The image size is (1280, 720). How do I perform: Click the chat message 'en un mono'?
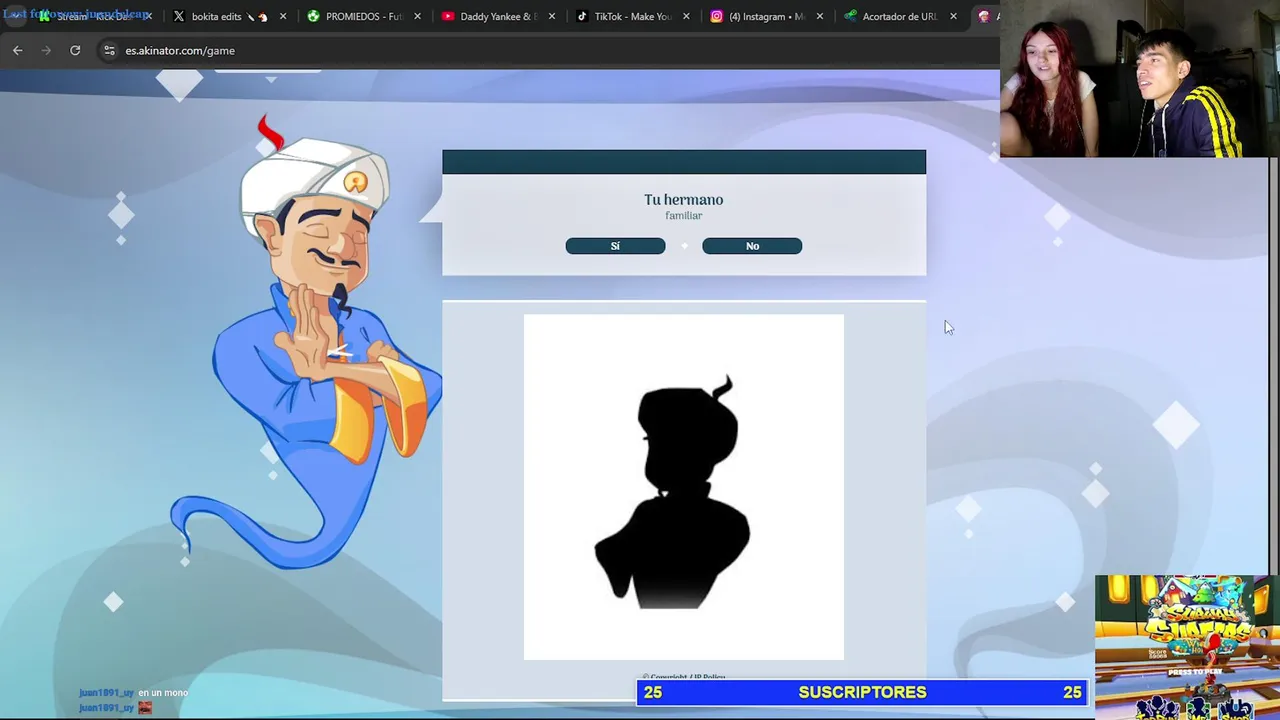point(163,693)
